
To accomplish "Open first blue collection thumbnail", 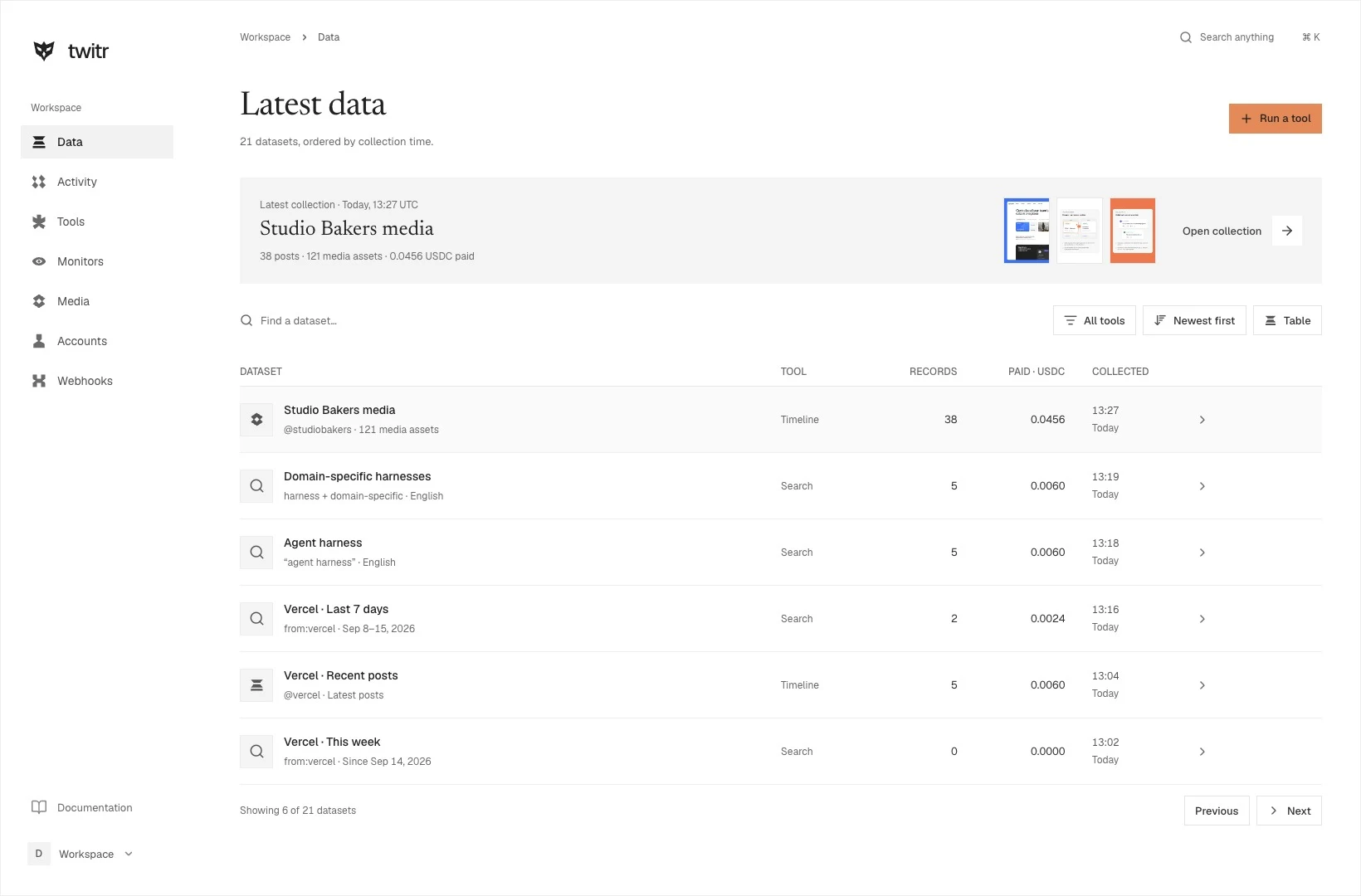I will [1027, 231].
